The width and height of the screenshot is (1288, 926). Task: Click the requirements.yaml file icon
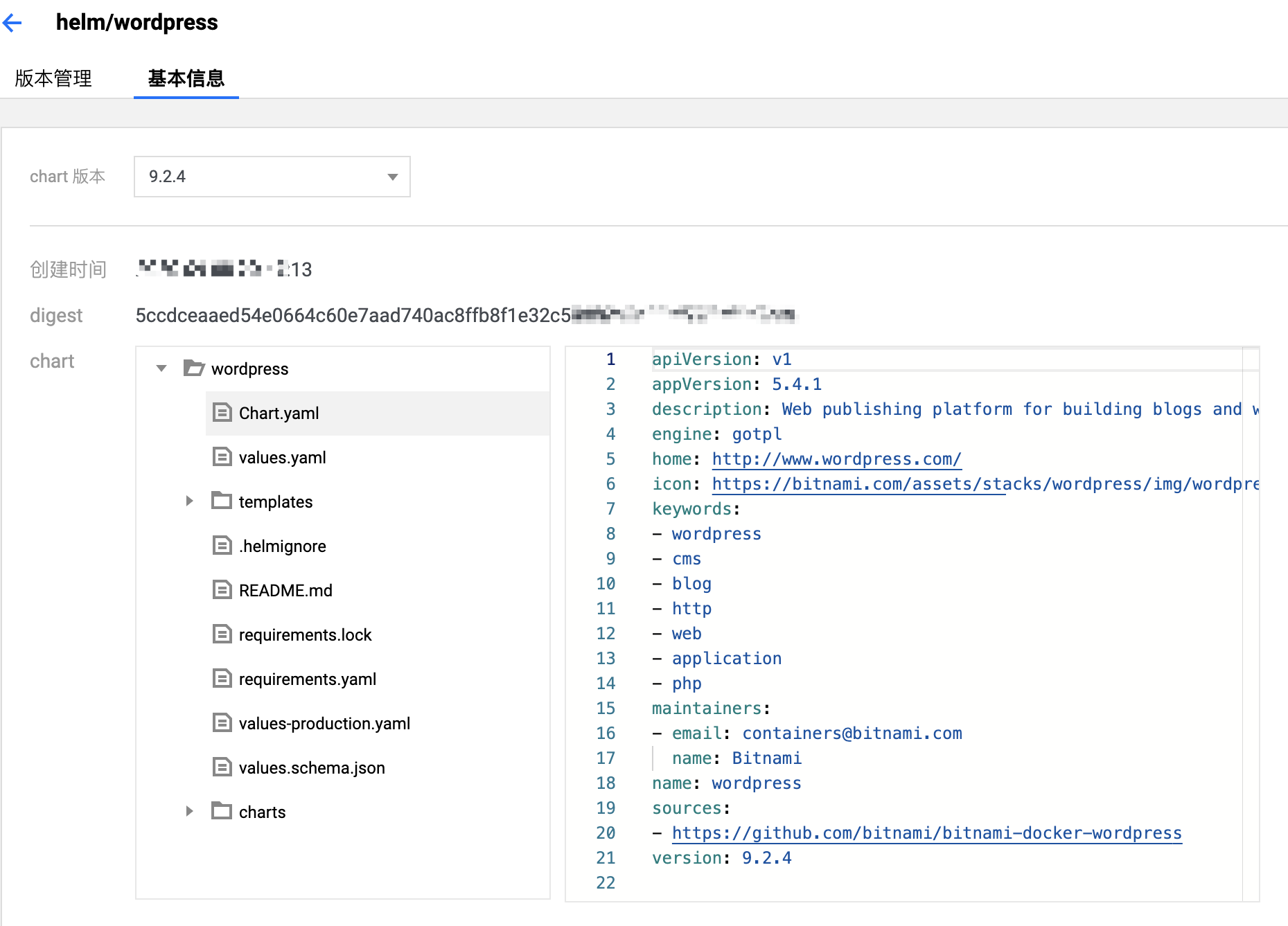222,679
